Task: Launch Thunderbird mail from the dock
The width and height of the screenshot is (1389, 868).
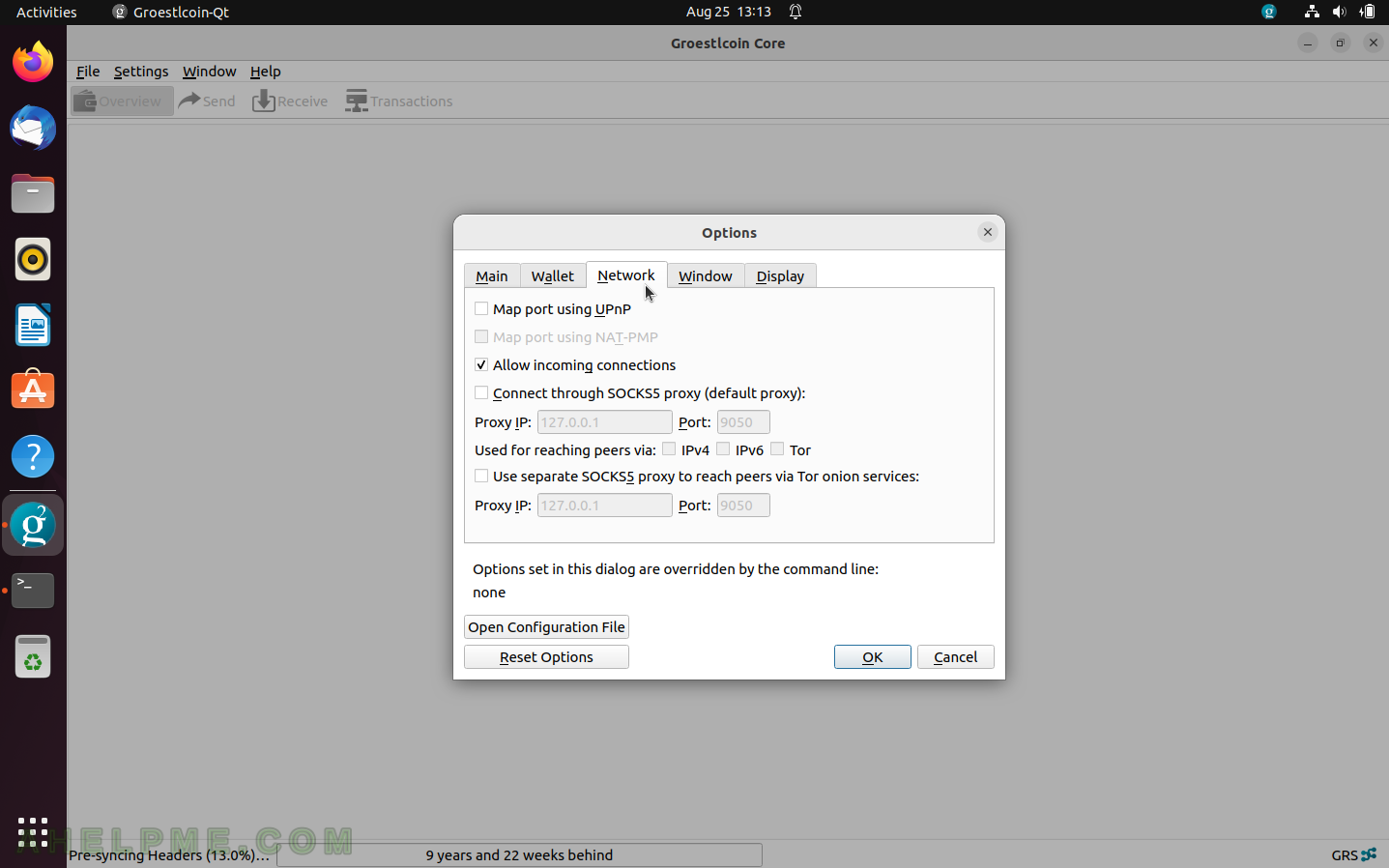Action: click(33, 129)
